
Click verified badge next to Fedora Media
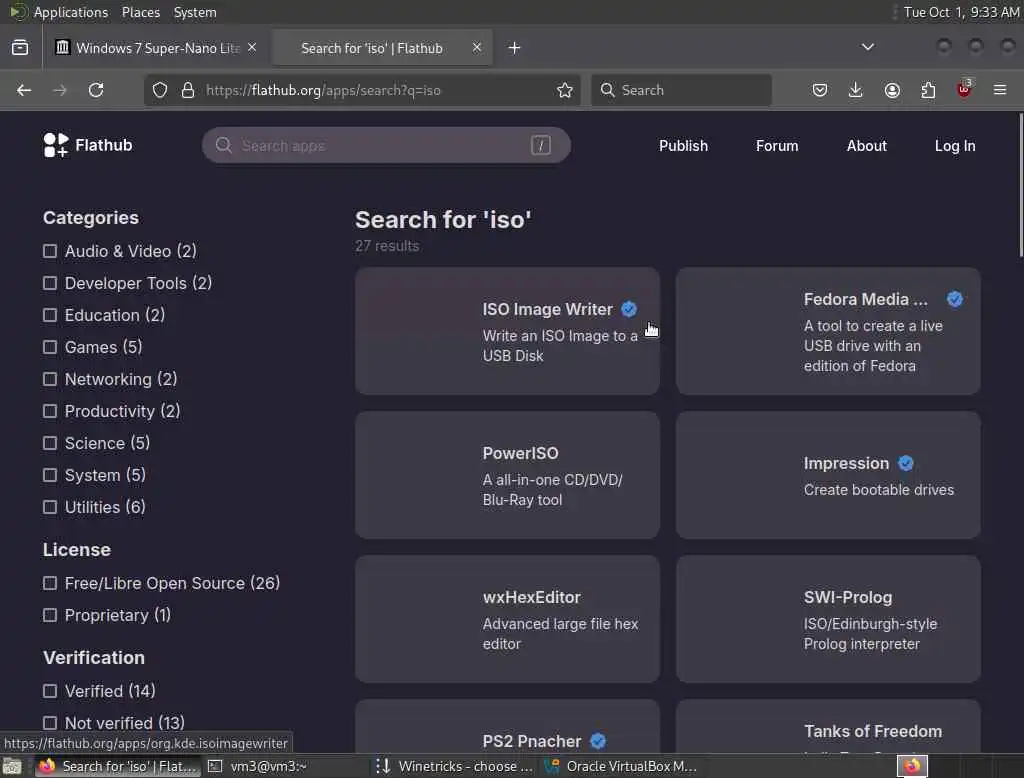pos(955,299)
